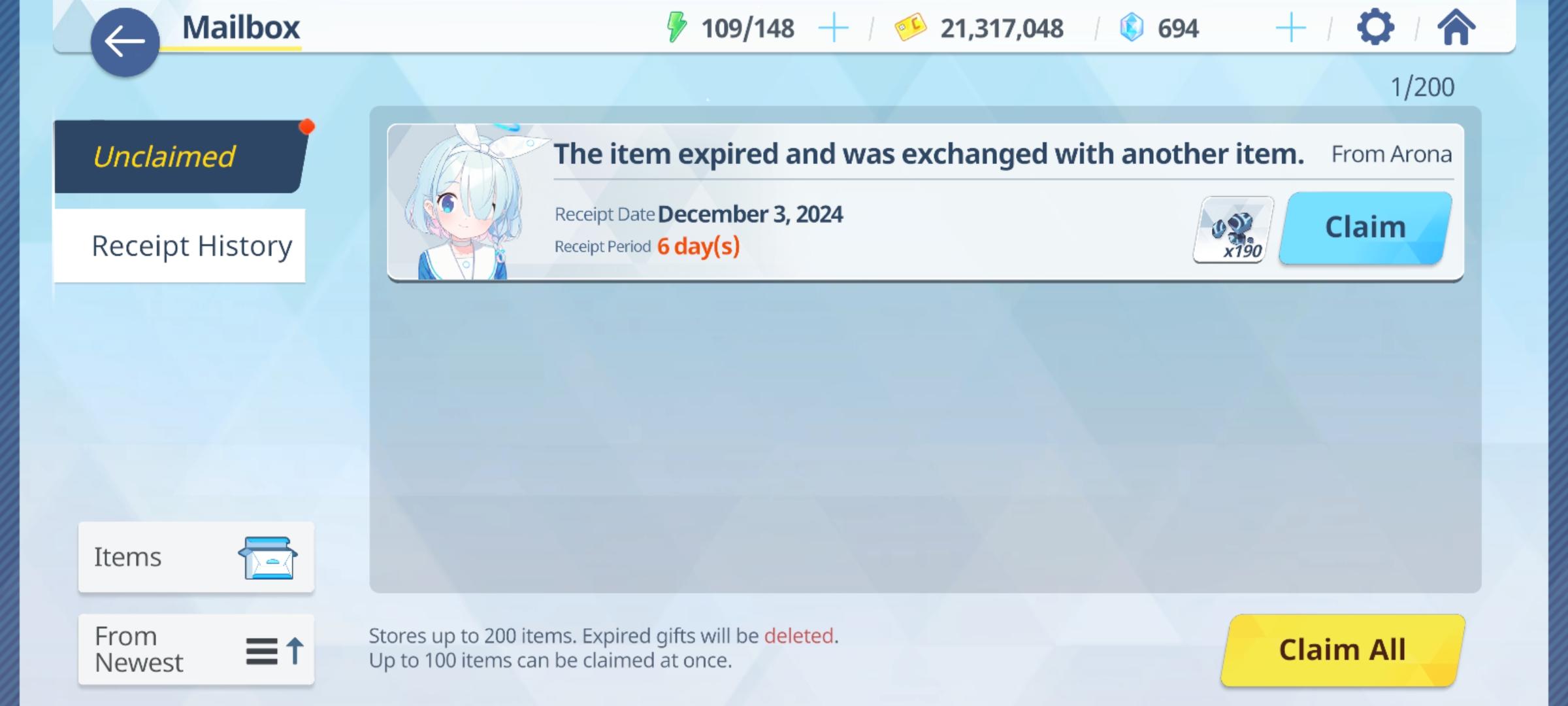Go back using the arrow button
This screenshot has height=706, width=1568.
pos(125,42)
